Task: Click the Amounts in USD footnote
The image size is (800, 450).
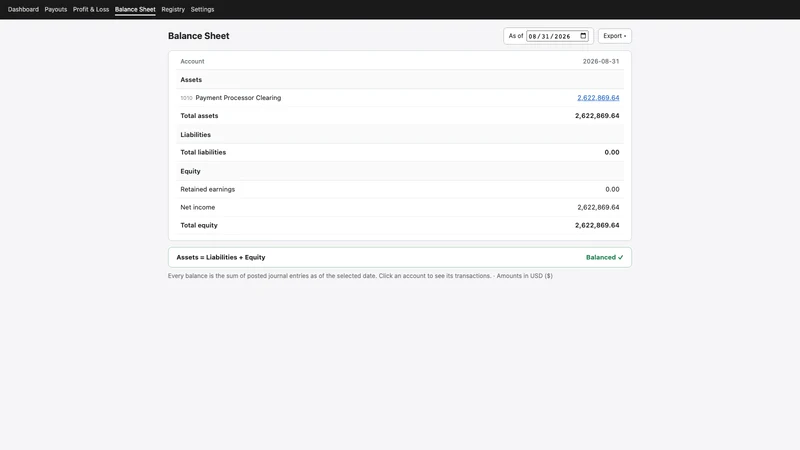Action: pyautogui.click(x=524, y=276)
